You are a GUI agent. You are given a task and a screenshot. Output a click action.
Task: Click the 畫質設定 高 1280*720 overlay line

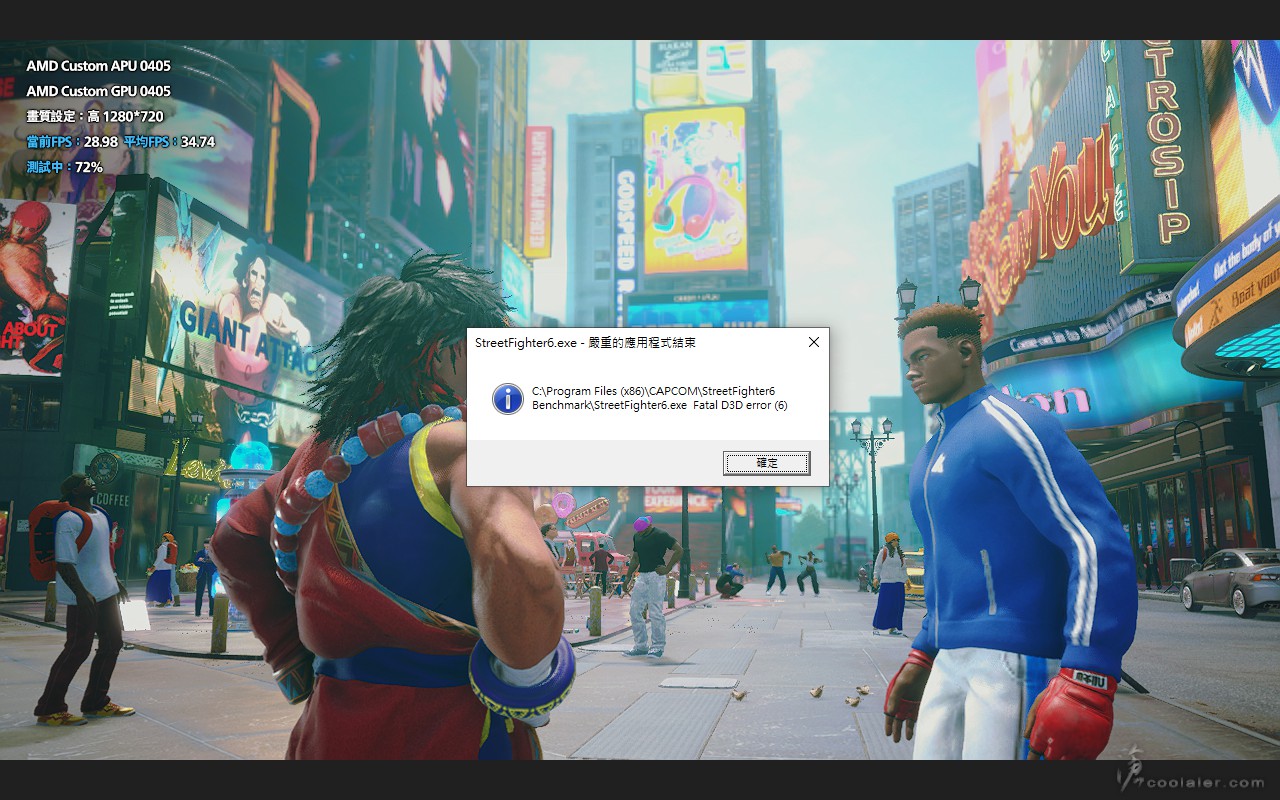[x=95, y=117]
